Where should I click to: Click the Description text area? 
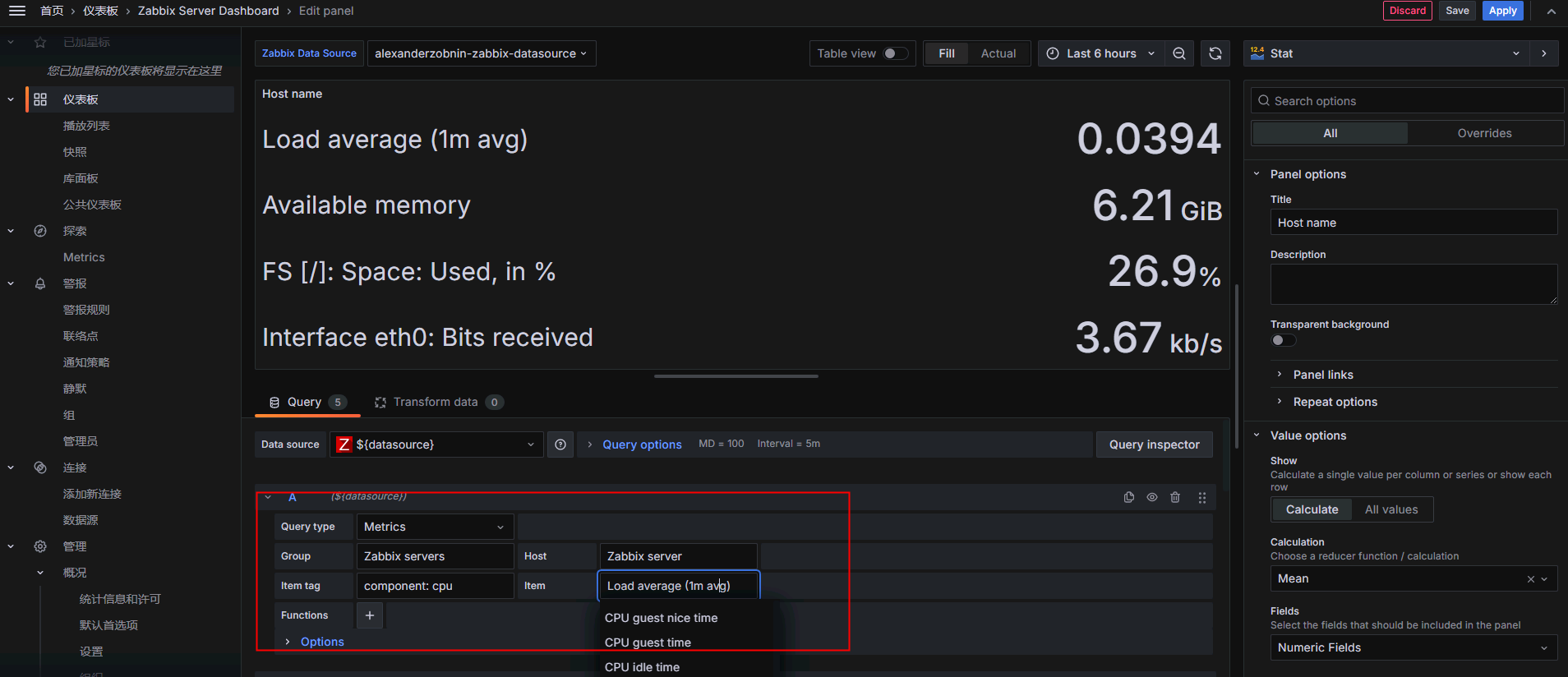(1414, 284)
